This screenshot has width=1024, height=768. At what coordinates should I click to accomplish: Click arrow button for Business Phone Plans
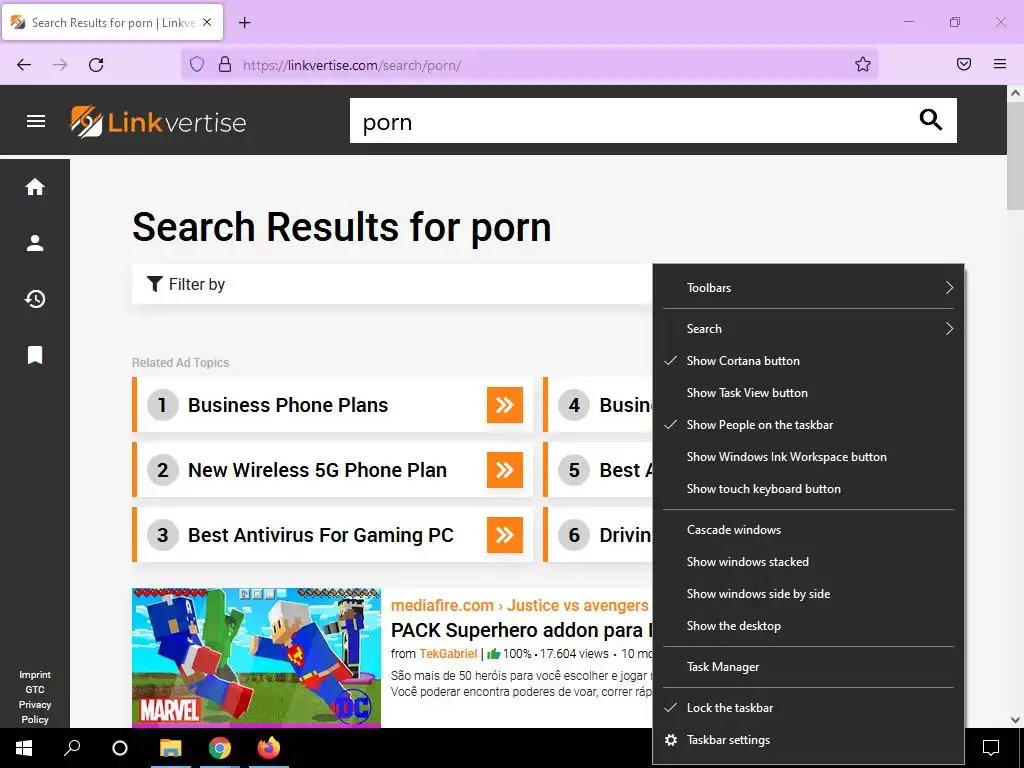[x=505, y=405]
